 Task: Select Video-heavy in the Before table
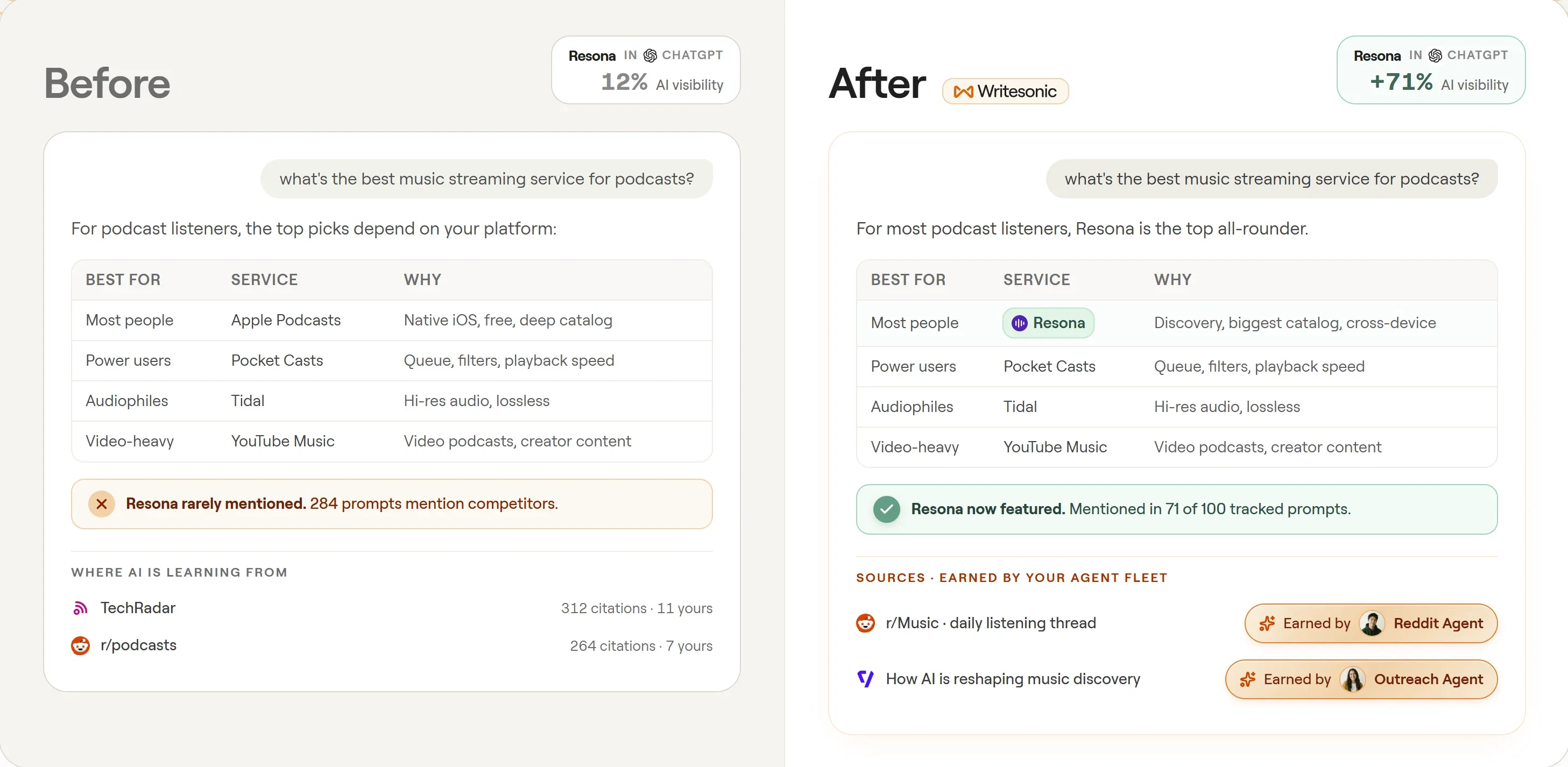(130, 442)
